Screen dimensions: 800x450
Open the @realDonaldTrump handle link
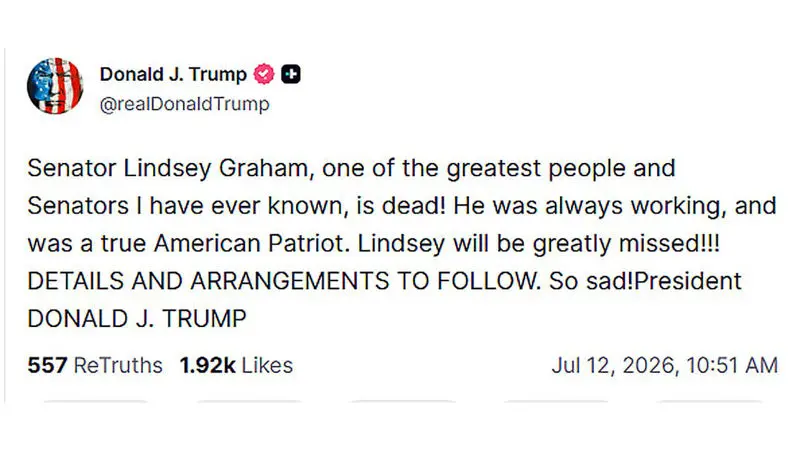[185, 104]
